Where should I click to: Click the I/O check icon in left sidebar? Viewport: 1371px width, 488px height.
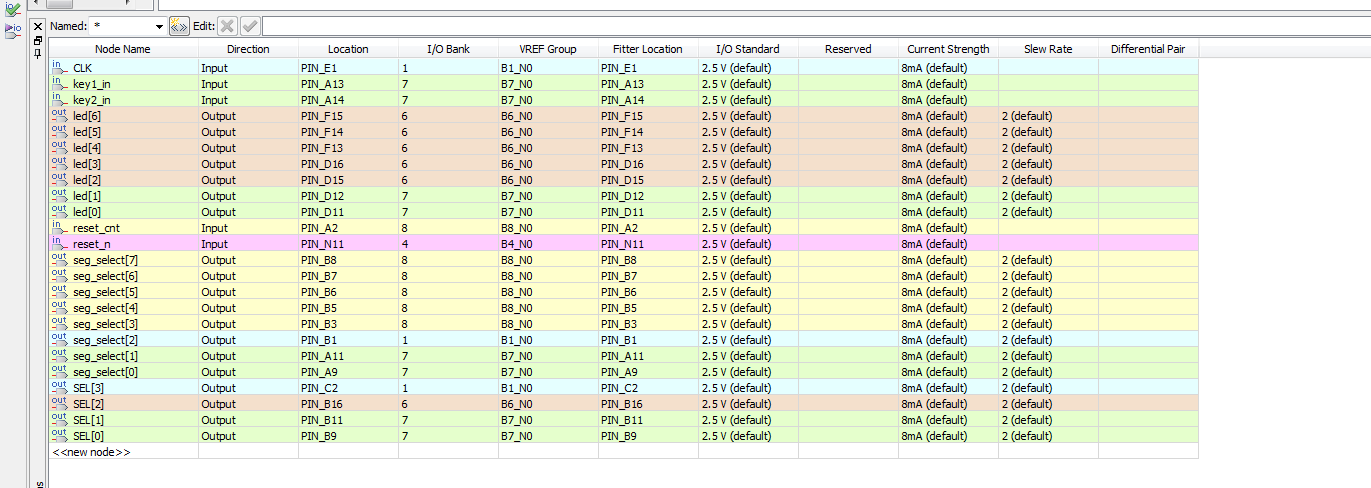pyautogui.click(x=13, y=8)
